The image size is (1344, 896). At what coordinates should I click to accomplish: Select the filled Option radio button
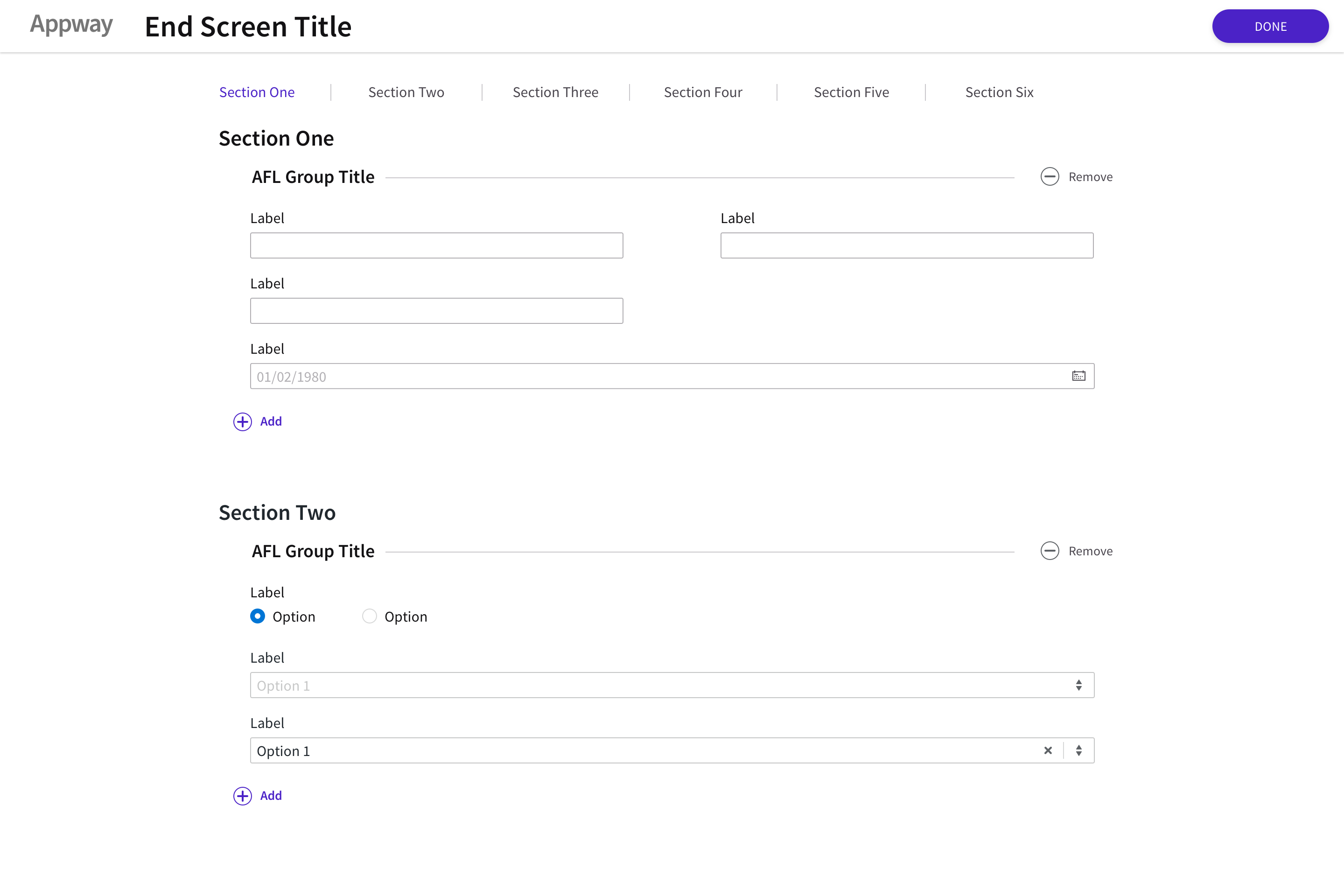pos(258,616)
